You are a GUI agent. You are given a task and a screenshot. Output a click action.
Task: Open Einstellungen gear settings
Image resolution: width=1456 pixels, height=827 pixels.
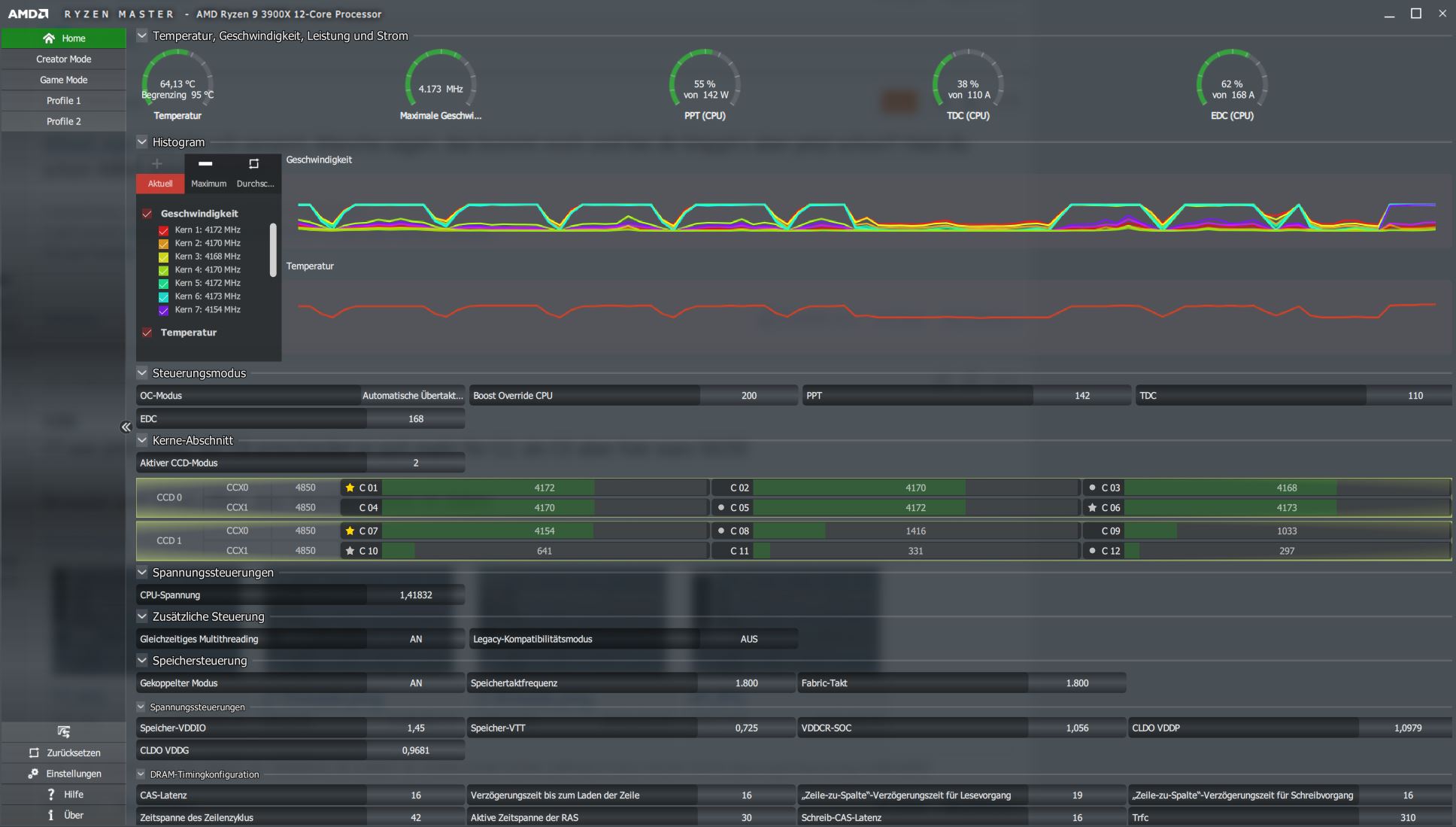[x=33, y=774]
